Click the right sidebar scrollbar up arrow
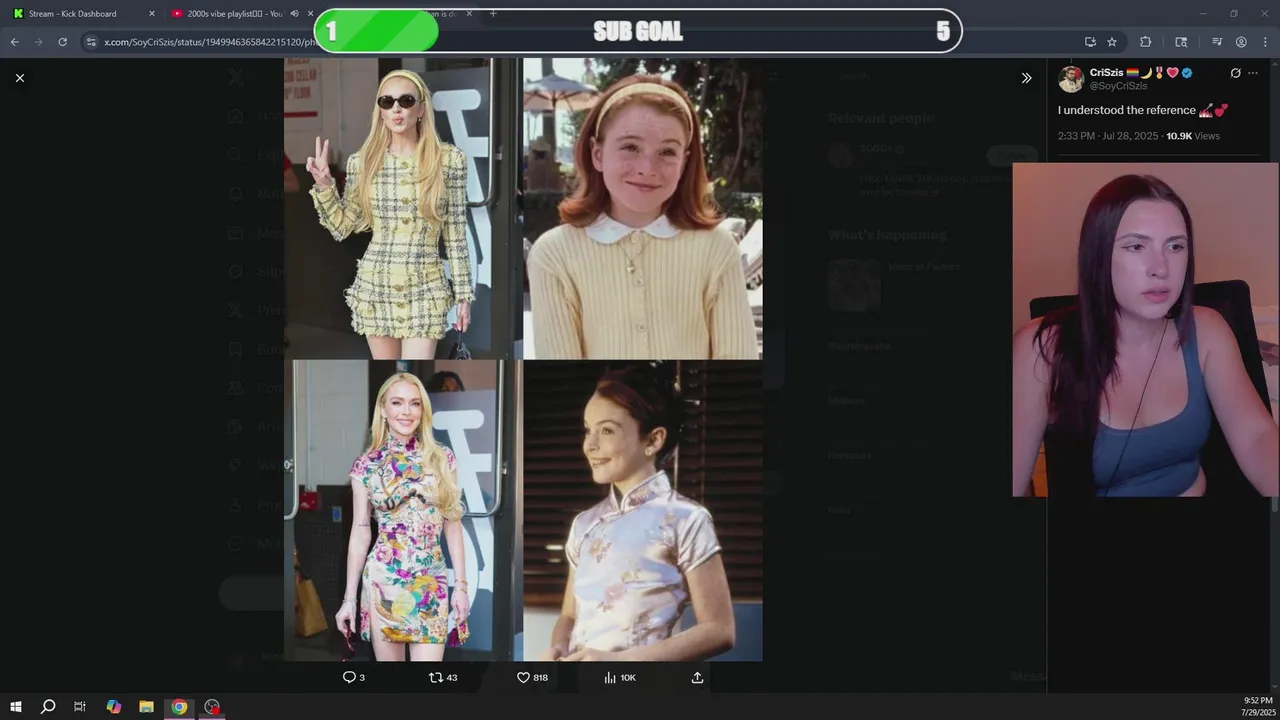 (1274, 62)
